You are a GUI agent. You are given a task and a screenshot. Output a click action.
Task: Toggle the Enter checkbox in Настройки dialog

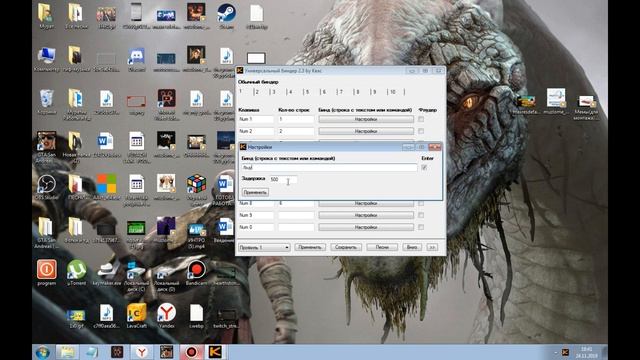click(424, 167)
